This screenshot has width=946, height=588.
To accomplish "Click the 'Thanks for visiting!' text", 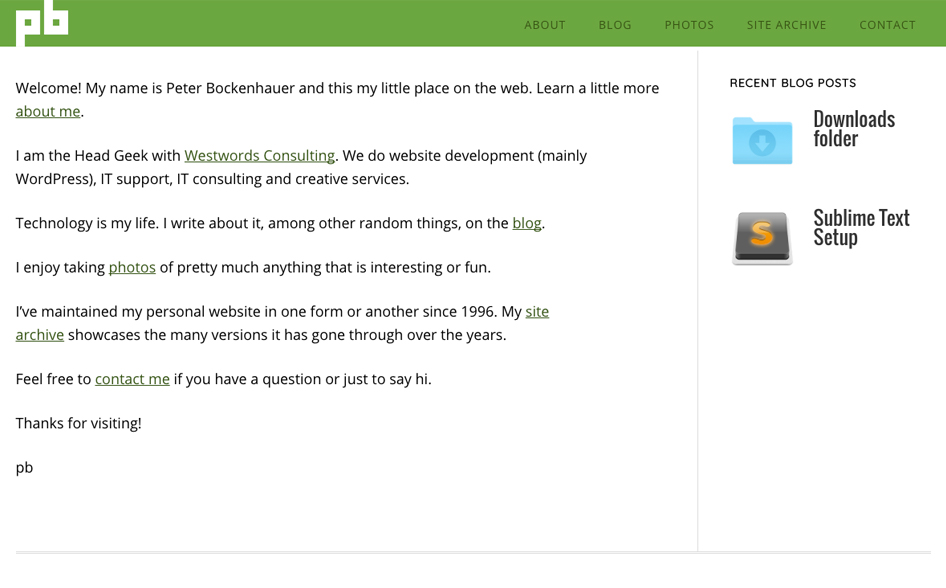I will [x=78, y=424].
